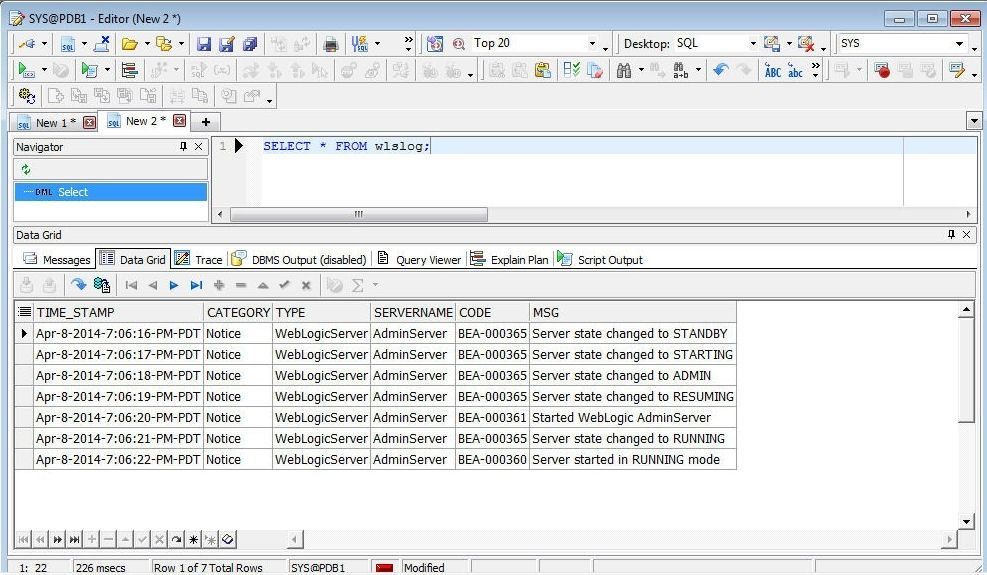Click the new connection plug icon

click(x=27, y=43)
